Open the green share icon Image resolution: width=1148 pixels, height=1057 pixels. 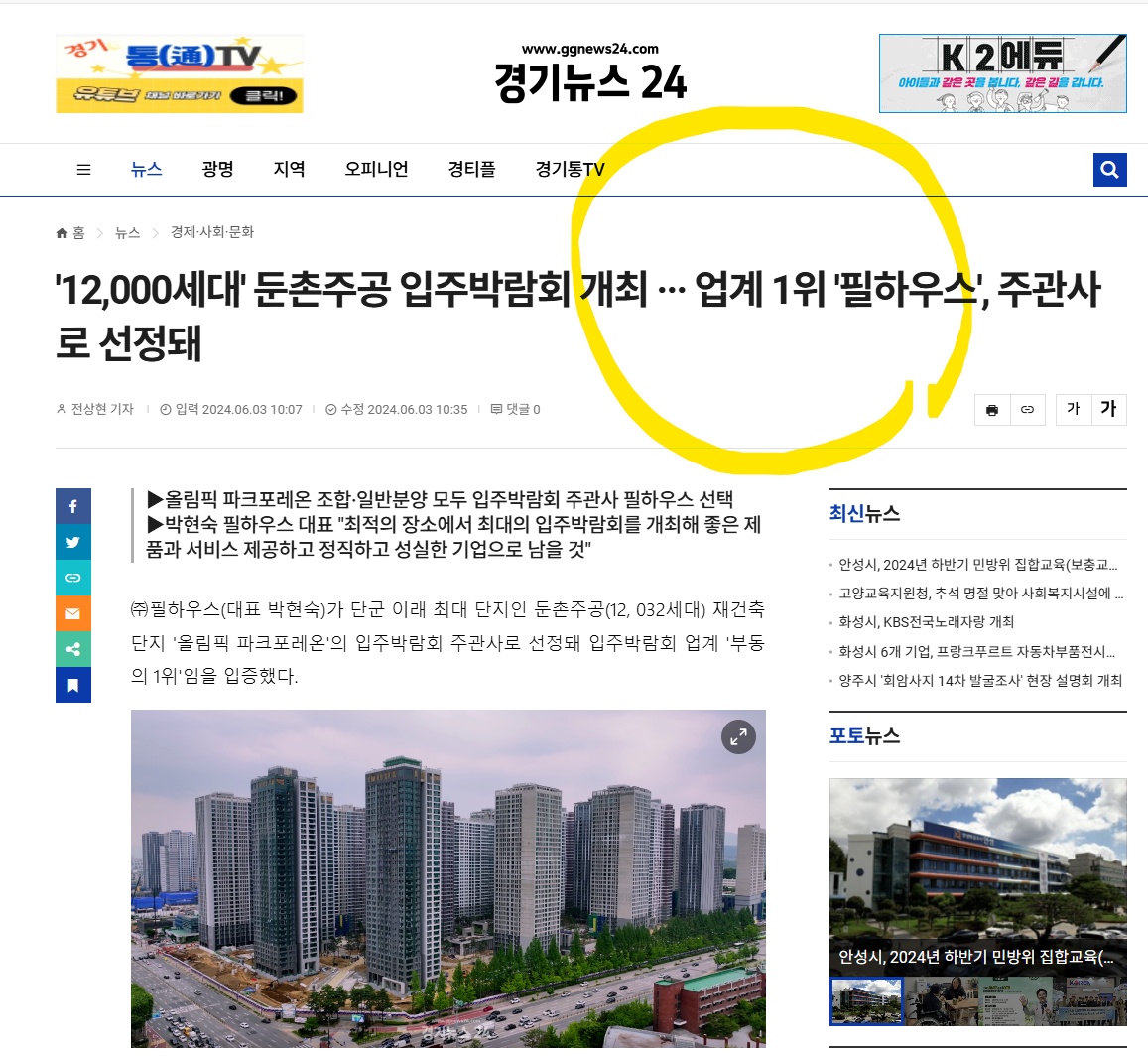tap(73, 649)
